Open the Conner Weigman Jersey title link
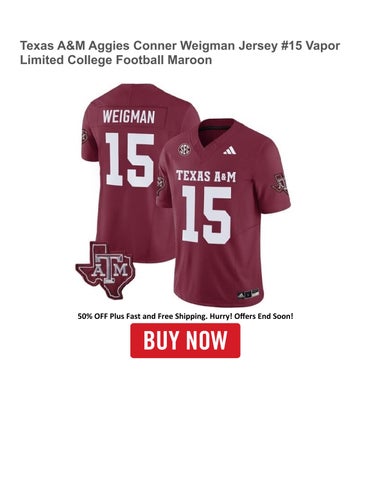The width and height of the screenshot is (371, 480). (180, 53)
